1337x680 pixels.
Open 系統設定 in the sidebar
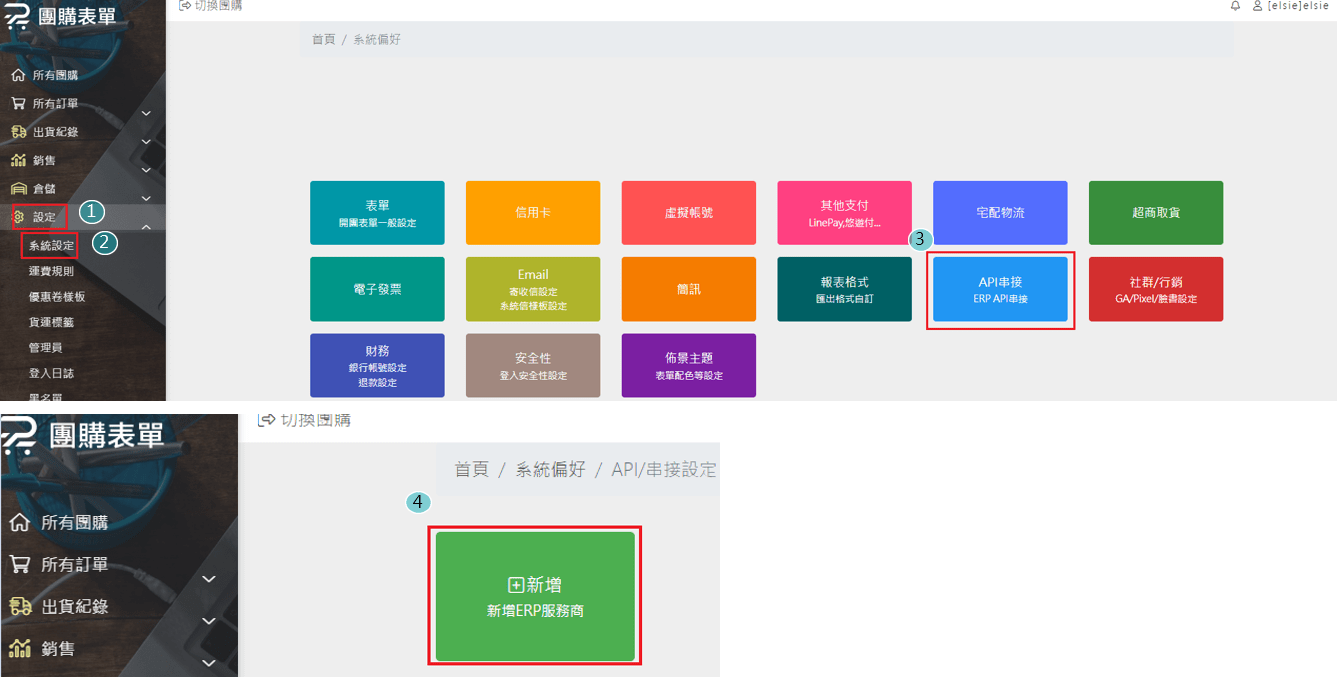51,245
